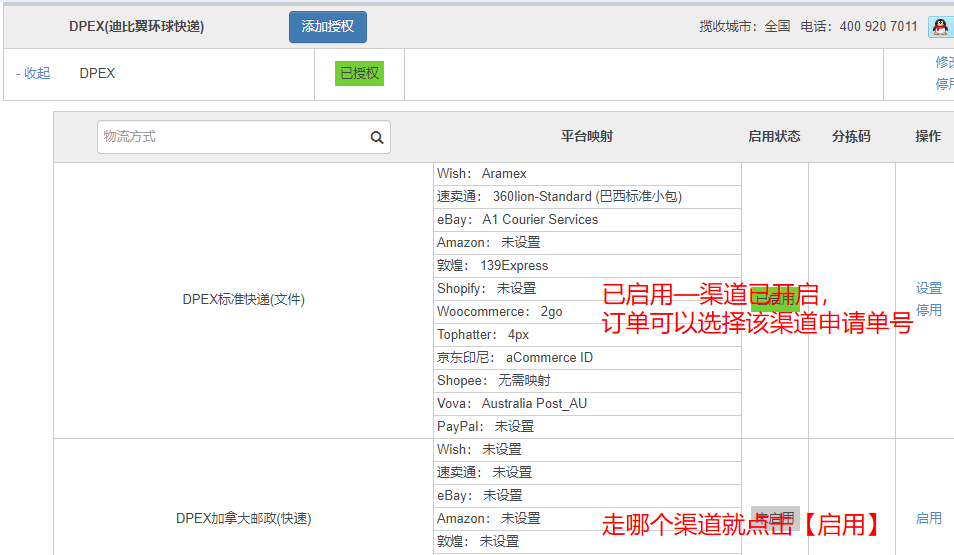The width and height of the screenshot is (954, 555).
Task: Click Vova: Australia Post_AU mapping row
Action: point(587,404)
